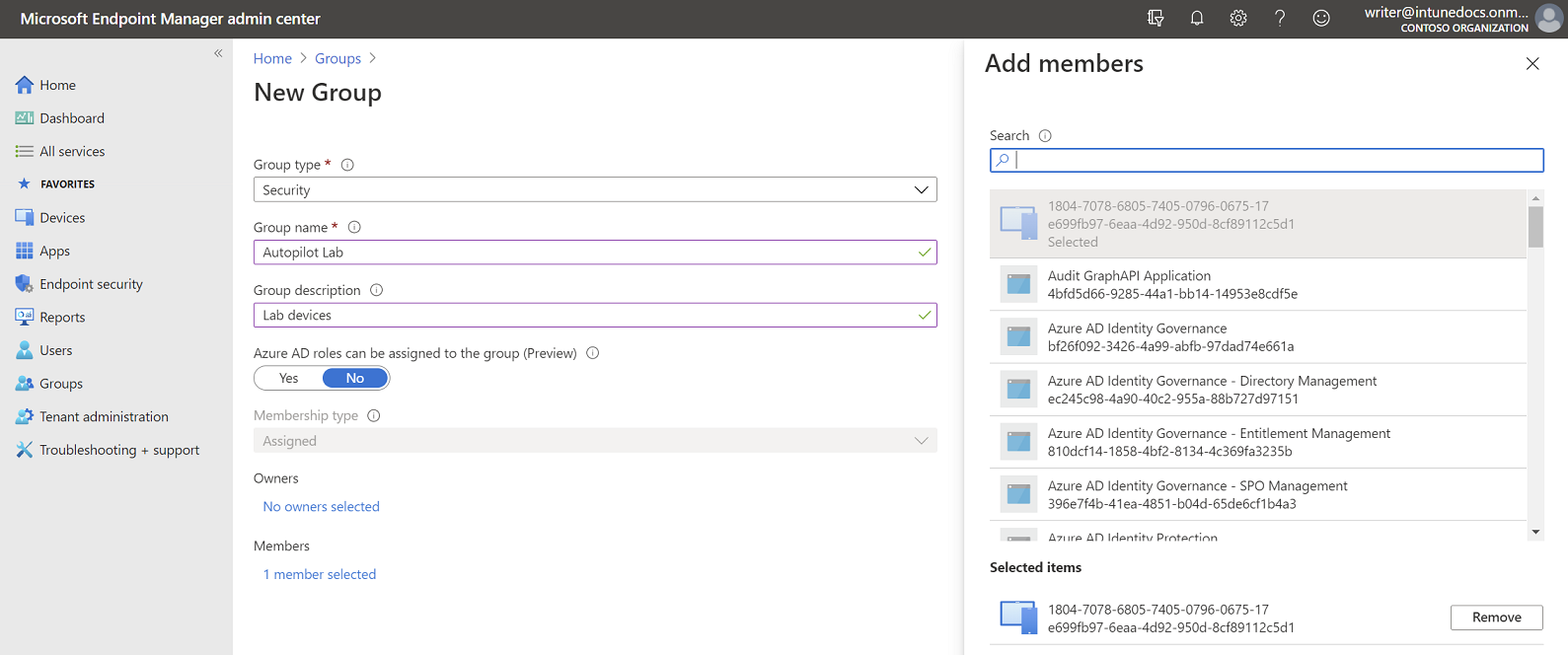Screen dimensions: 1568x655
Task: Click the account avatar picture
Action: pos(1548,19)
